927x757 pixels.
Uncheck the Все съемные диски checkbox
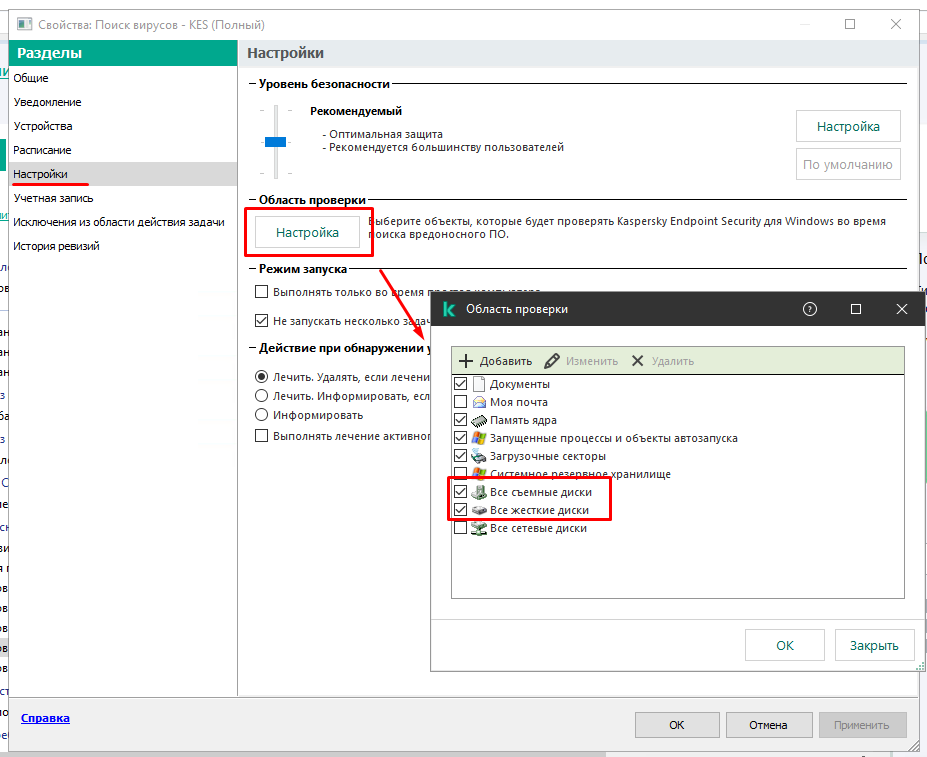(x=461, y=492)
